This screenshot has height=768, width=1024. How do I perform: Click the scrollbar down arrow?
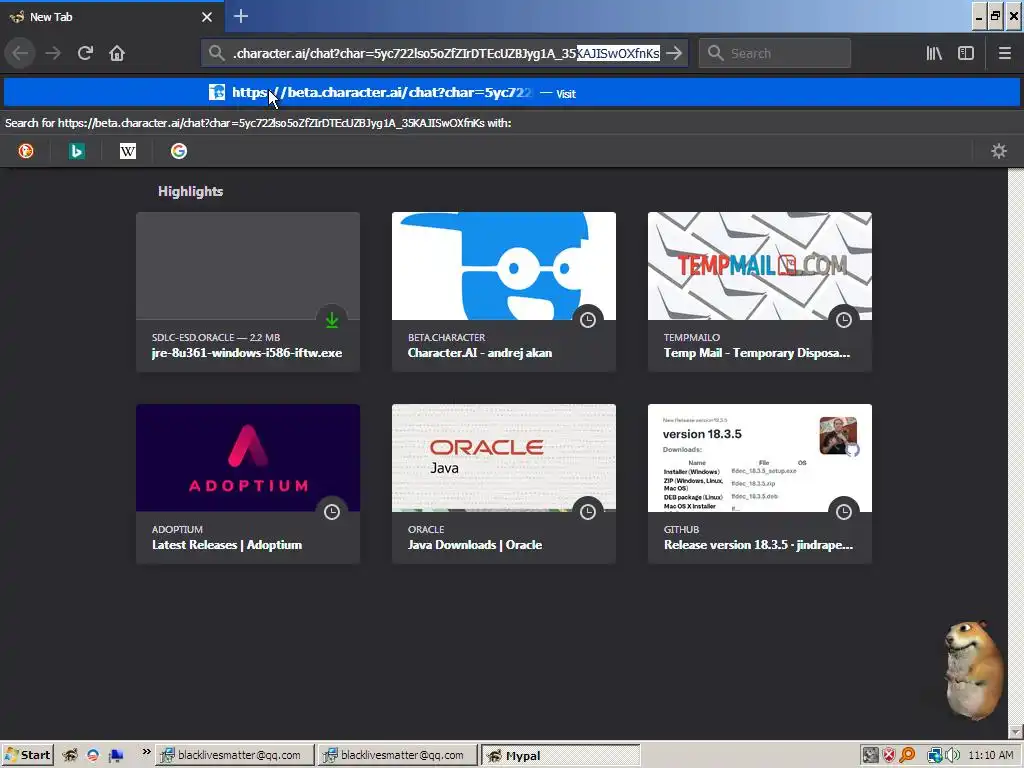(x=1016, y=731)
